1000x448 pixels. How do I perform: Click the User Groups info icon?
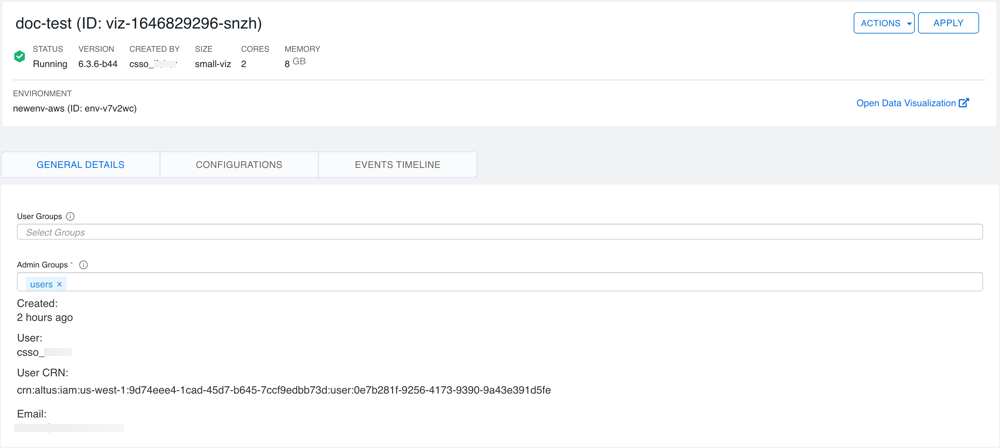coord(70,216)
